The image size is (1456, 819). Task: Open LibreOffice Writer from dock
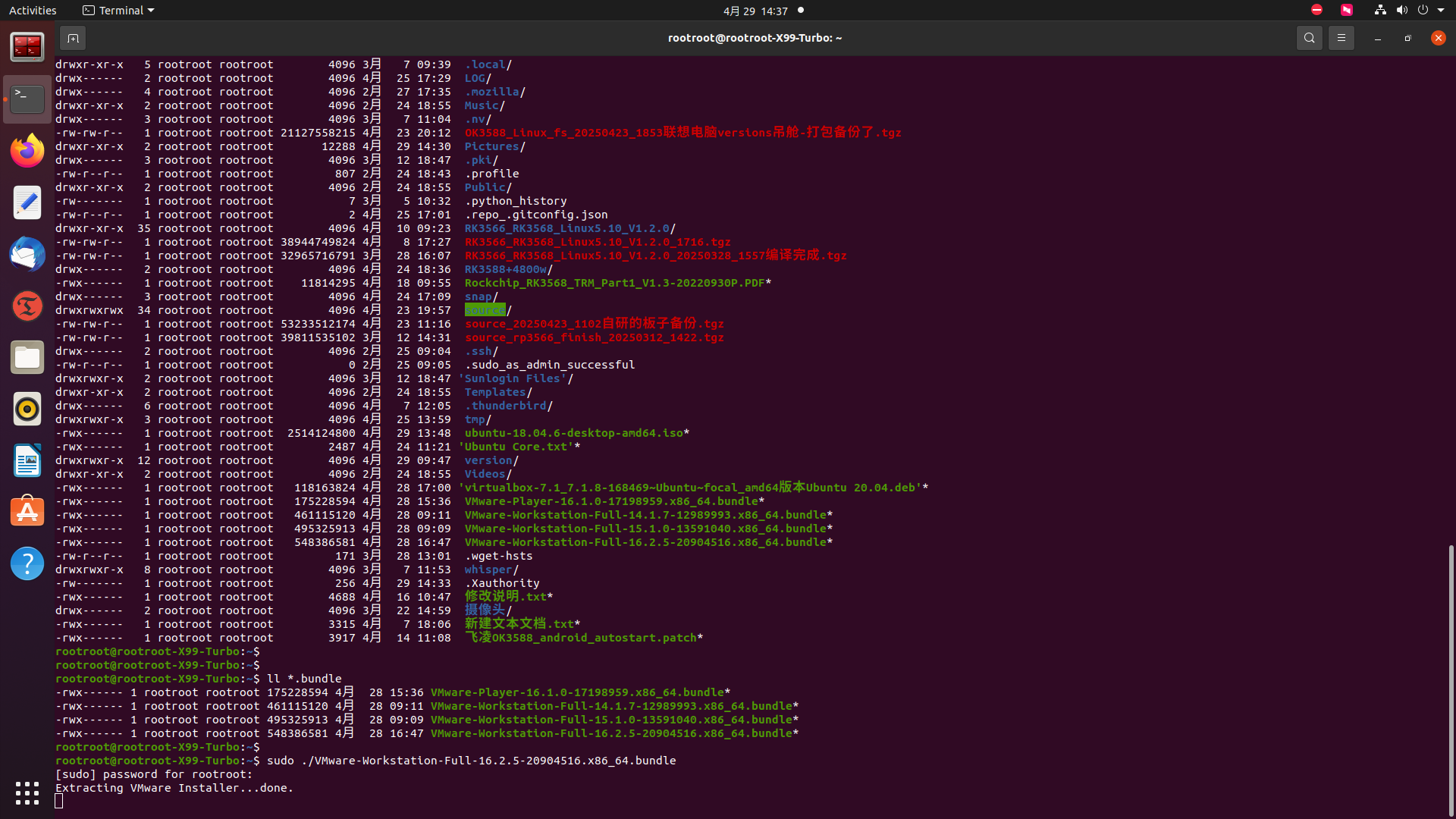[x=27, y=460]
